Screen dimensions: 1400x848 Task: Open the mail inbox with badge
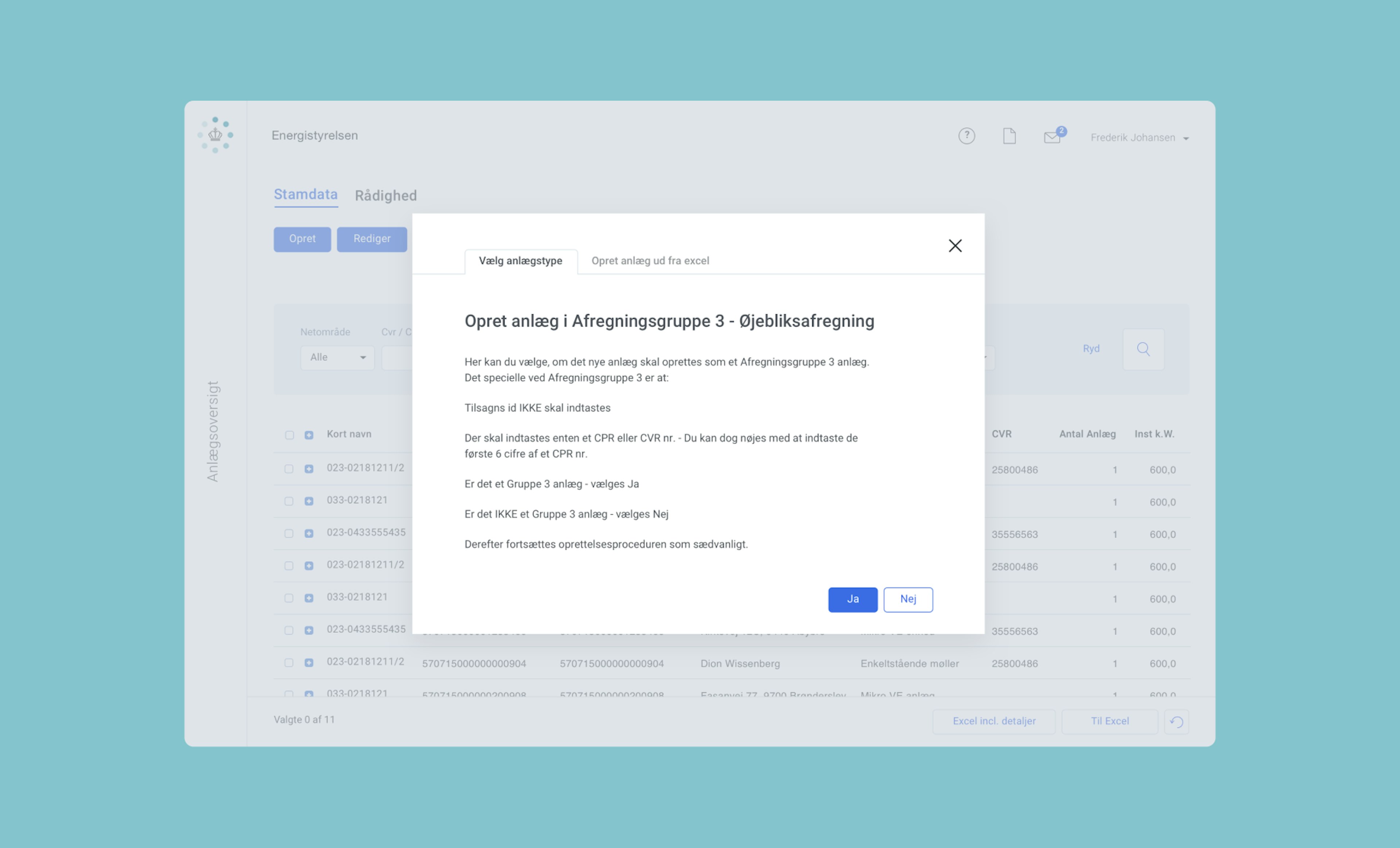pos(1052,137)
